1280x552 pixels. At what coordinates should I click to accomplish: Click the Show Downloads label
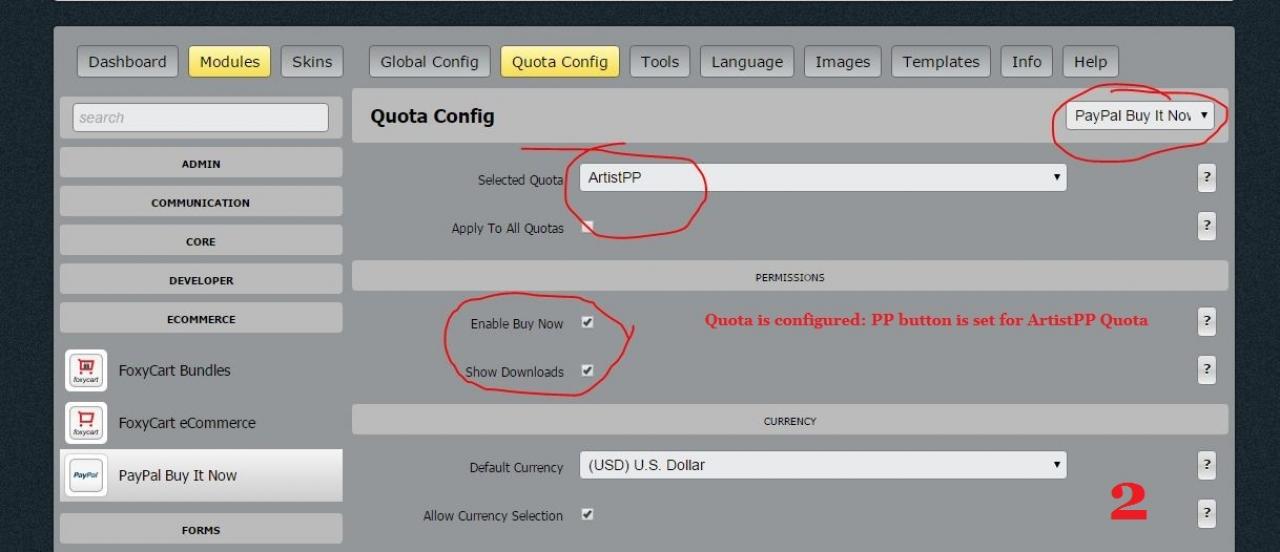tap(515, 372)
